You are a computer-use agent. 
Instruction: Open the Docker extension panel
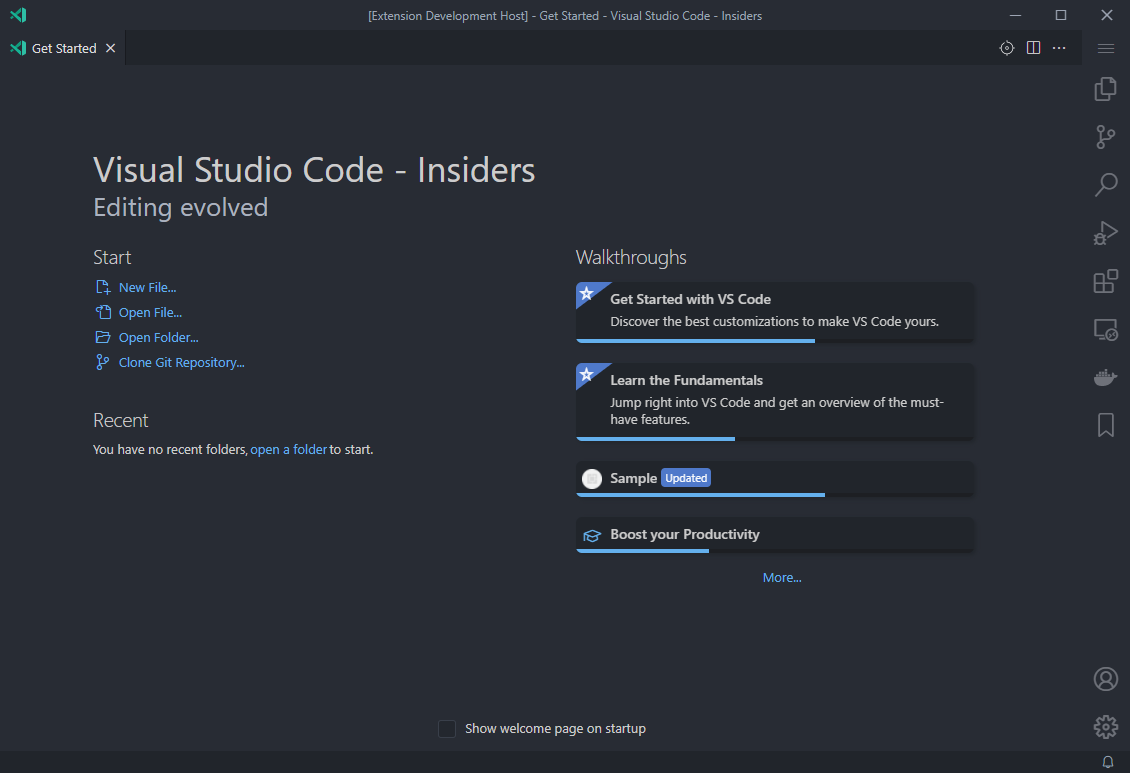click(x=1105, y=377)
